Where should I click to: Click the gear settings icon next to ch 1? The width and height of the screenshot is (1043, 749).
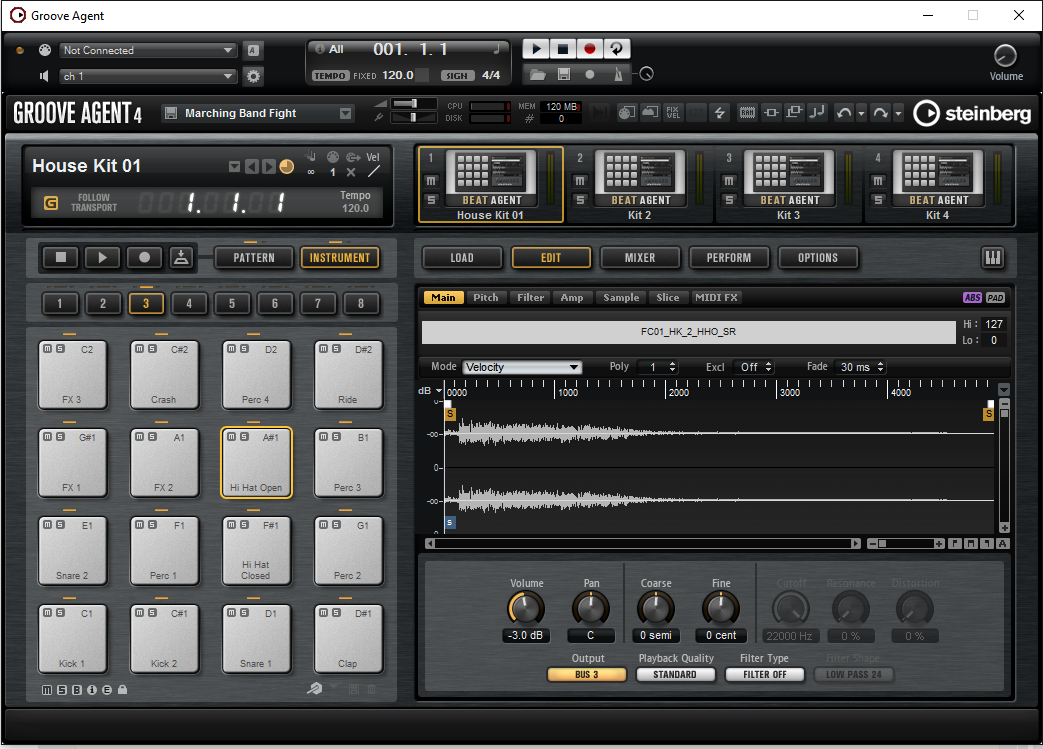point(253,76)
